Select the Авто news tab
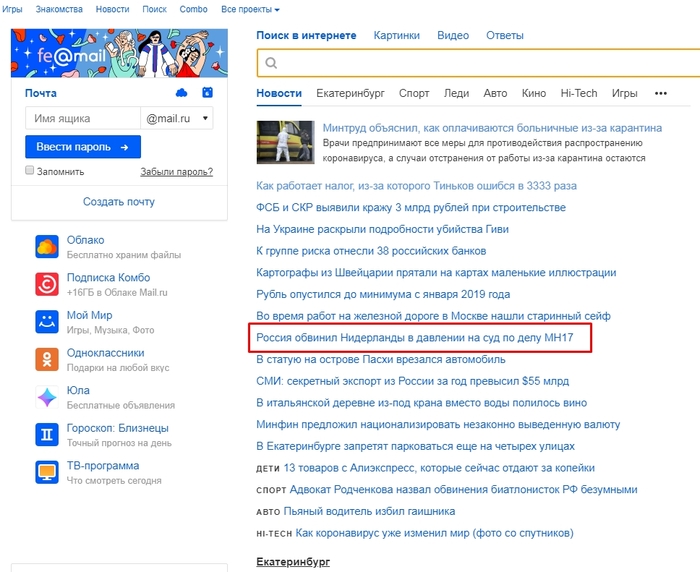Screen dimensions: 700x572 click(x=495, y=93)
